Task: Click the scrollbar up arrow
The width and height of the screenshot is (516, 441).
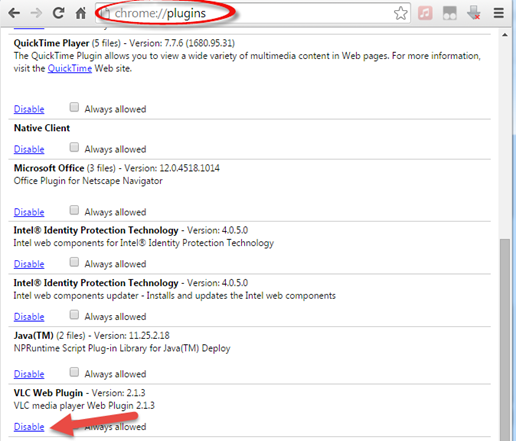Action: click(505, 35)
